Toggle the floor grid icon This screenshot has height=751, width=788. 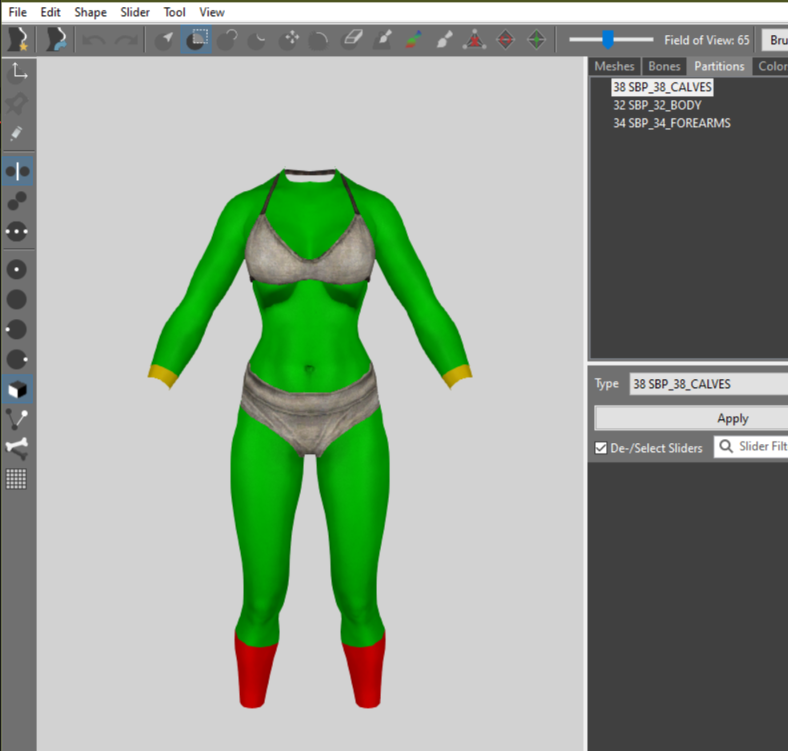tap(16, 479)
